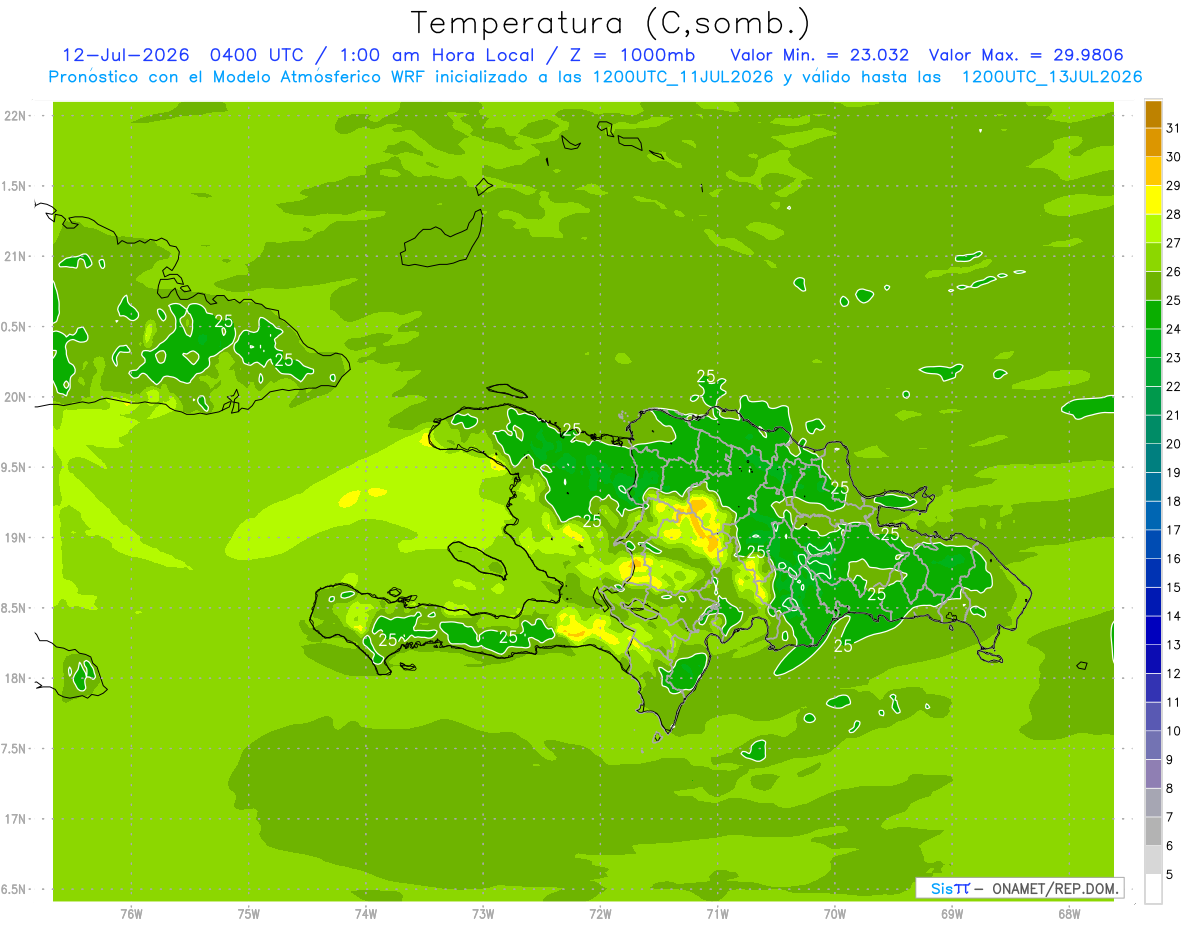Click the "7.5N" latitude label
This screenshot has height=927, width=1200.
pos(15,749)
